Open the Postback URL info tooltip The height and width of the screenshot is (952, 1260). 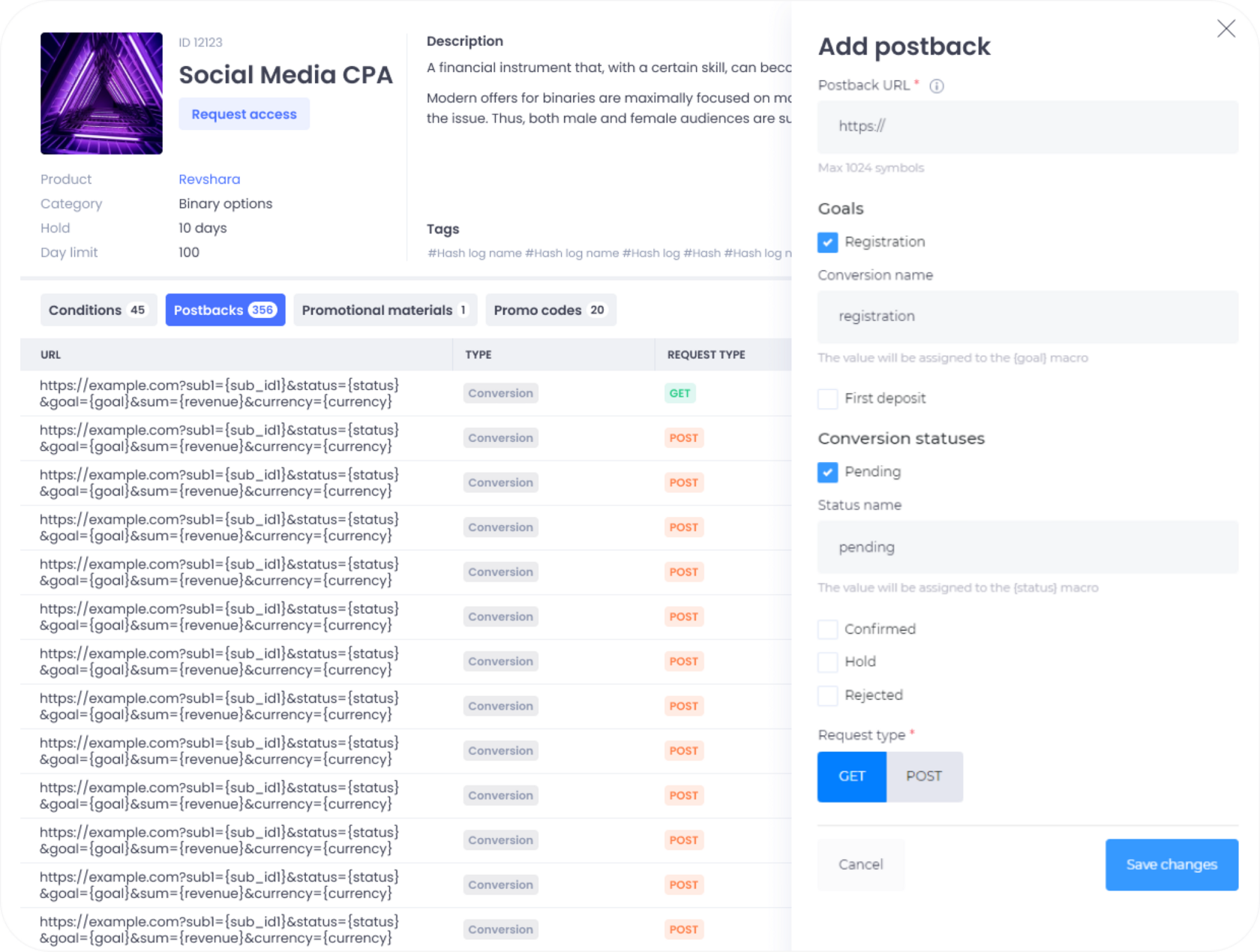(937, 86)
